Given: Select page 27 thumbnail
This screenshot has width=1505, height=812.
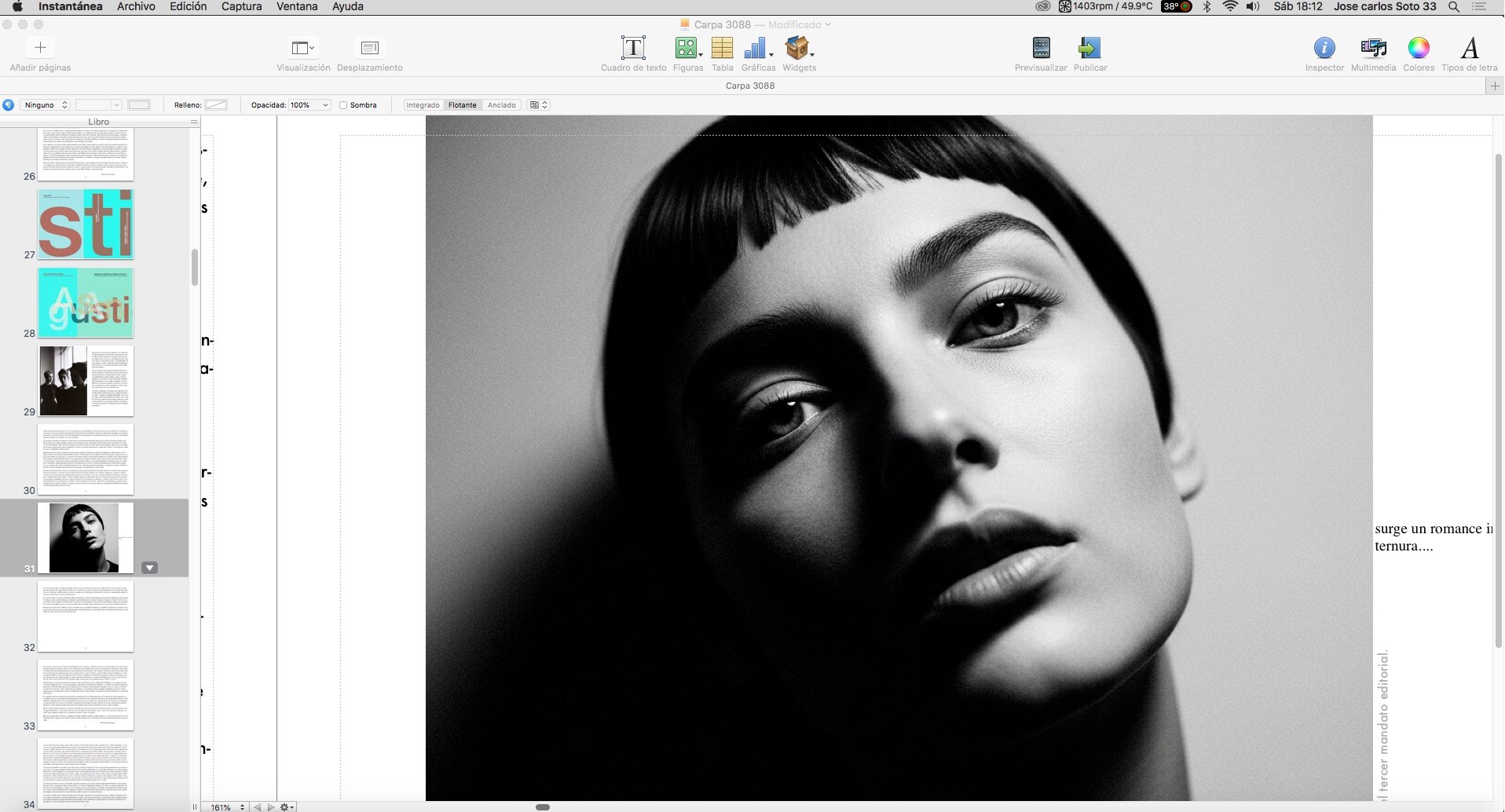Looking at the screenshot, I should pos(86,224).
